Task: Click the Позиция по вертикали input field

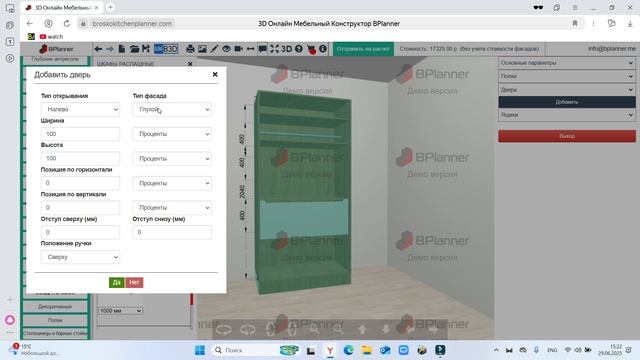Action: pyautogui.click(x=80, y=208)
